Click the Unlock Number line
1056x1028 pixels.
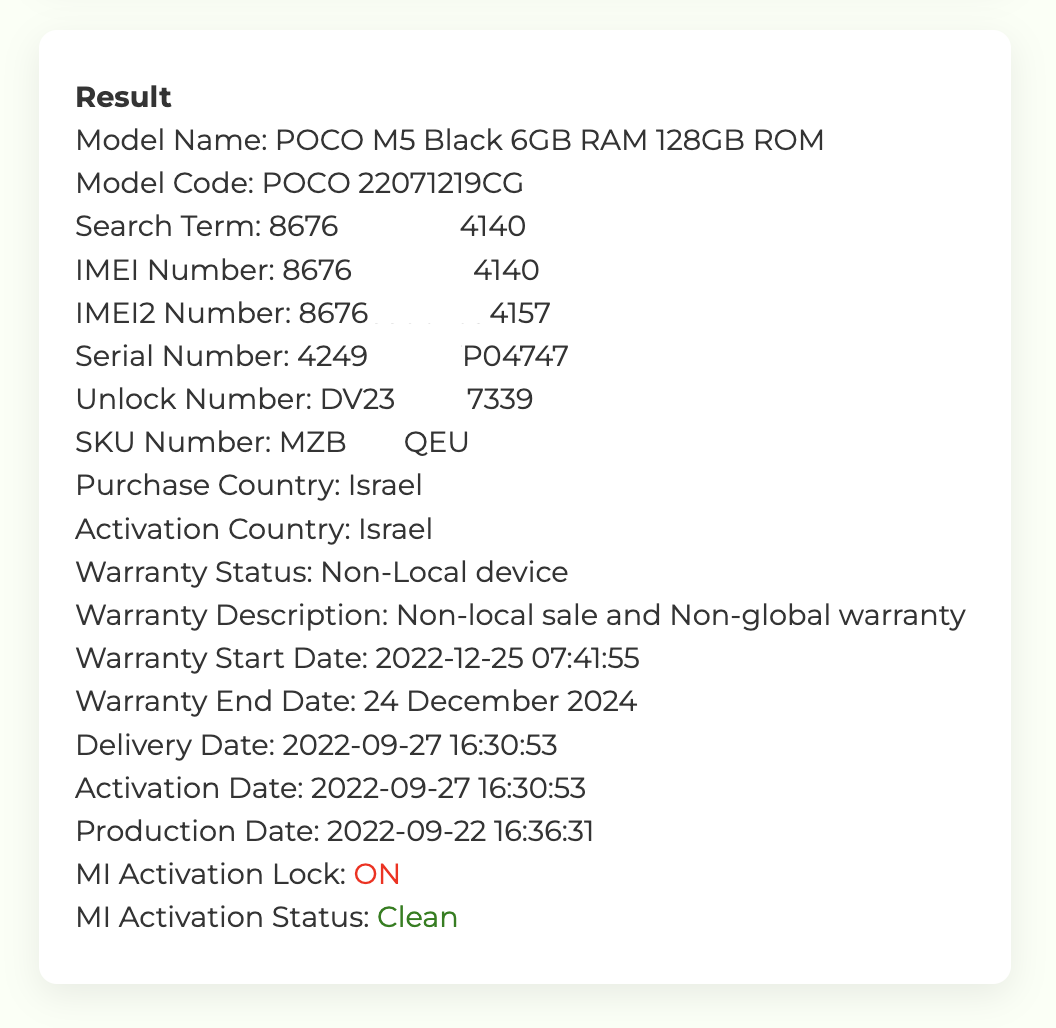[304, 399]
